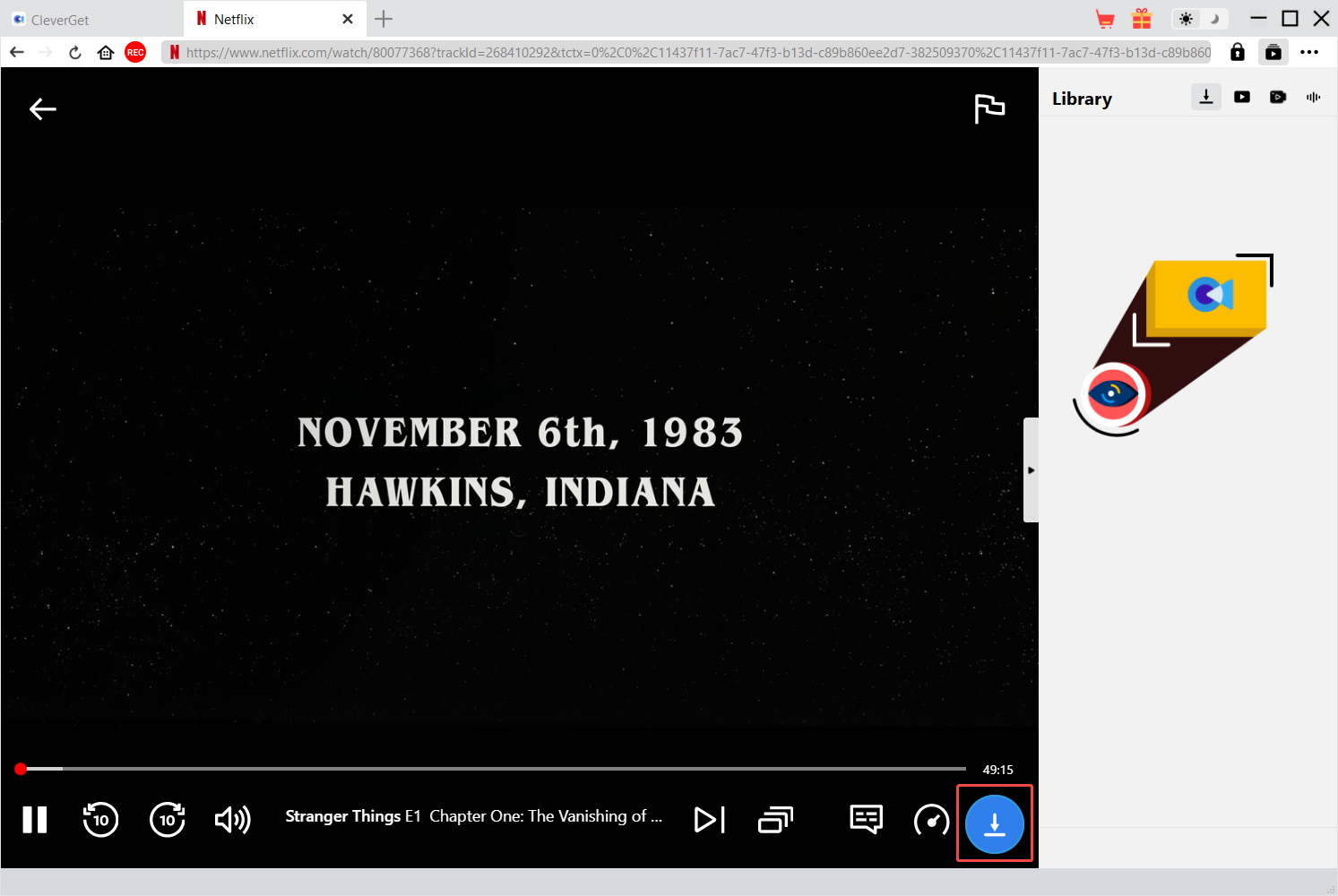Open a new tab

pyautogui.click(x=384, y=19)
